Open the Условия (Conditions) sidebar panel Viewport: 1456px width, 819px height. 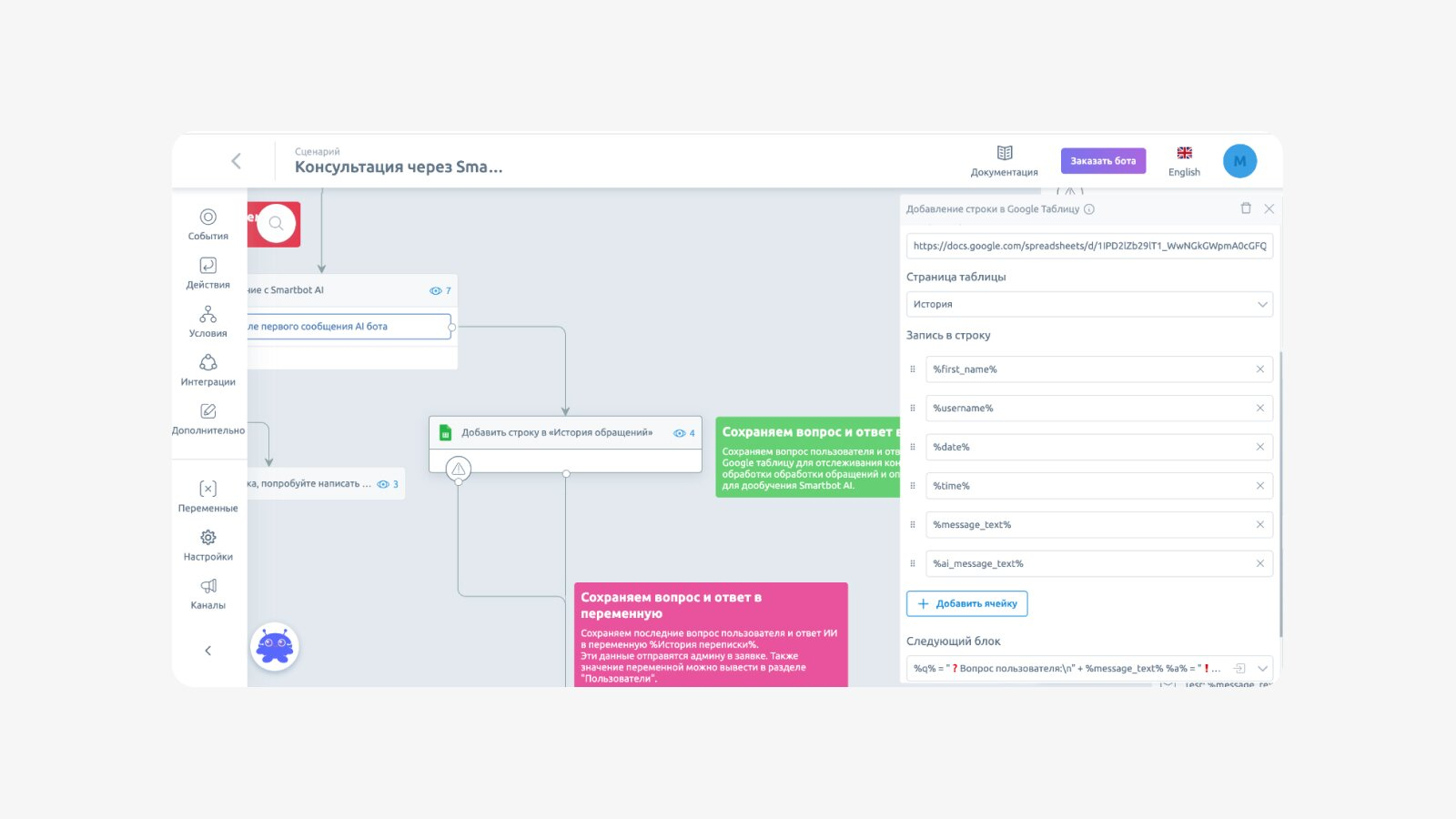click(208, 320)
